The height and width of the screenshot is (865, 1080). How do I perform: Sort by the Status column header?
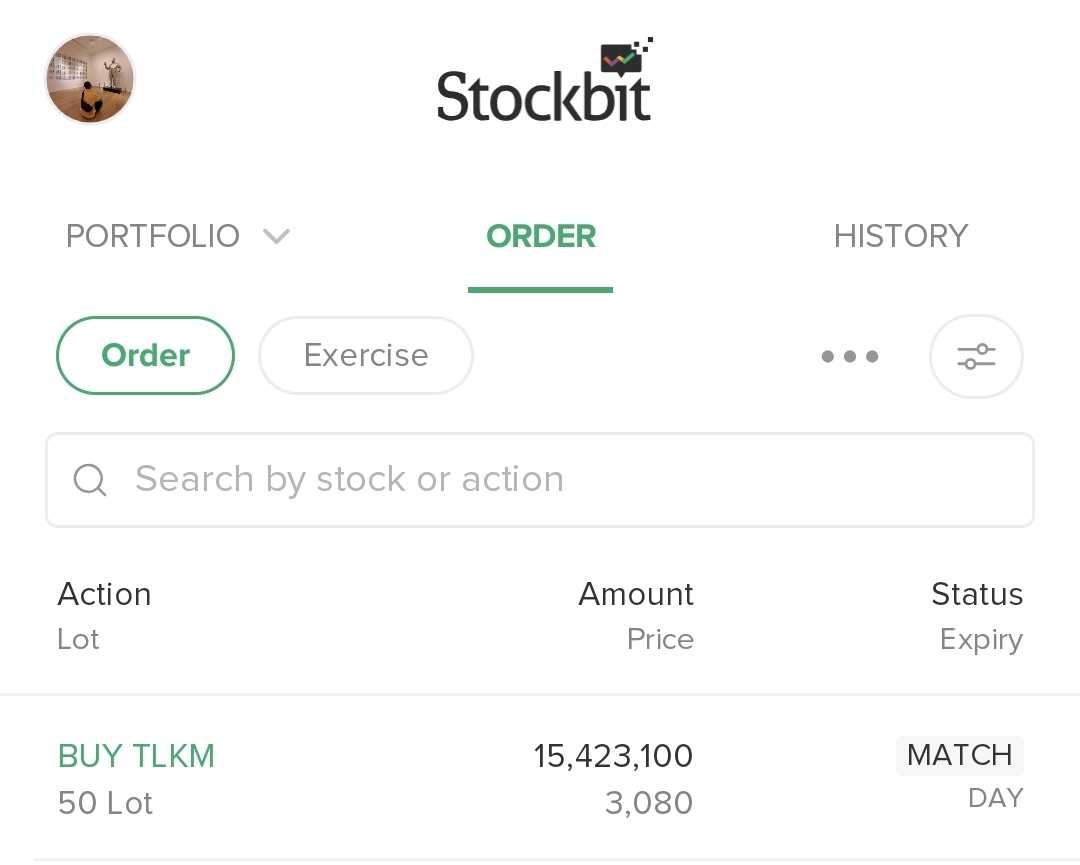coord(976,594)
